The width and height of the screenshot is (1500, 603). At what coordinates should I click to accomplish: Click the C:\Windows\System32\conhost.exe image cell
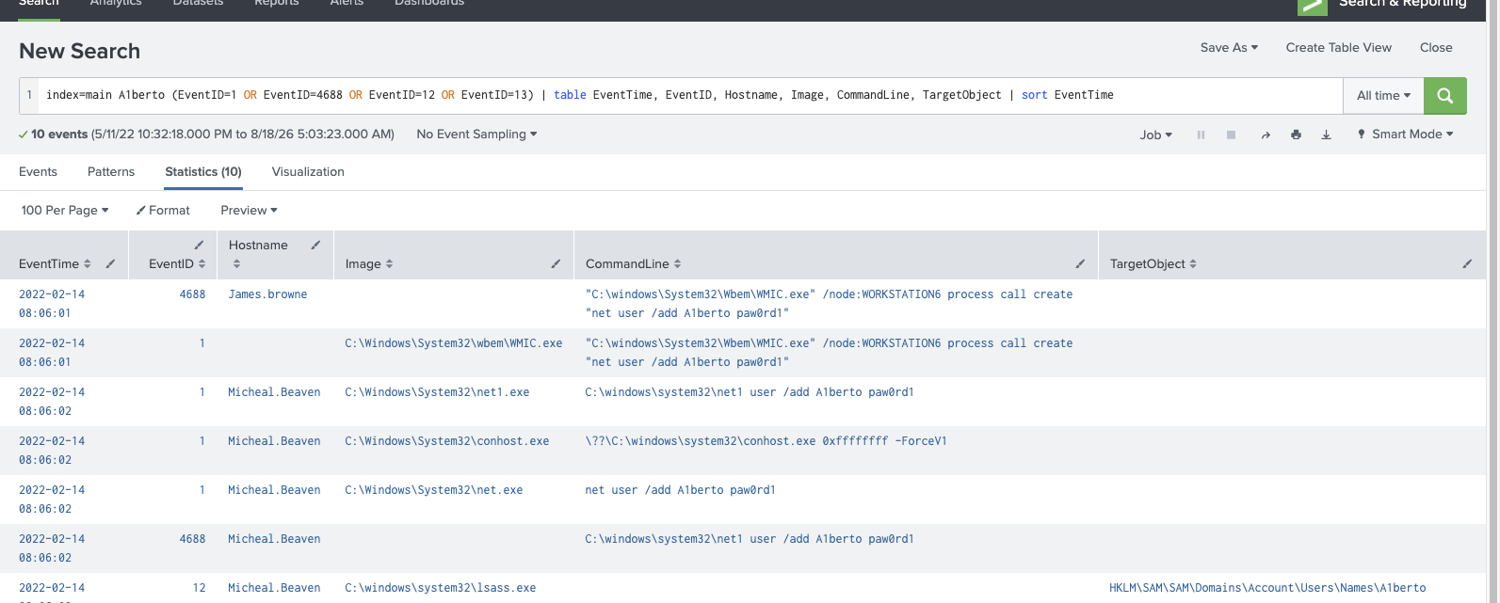447,441
